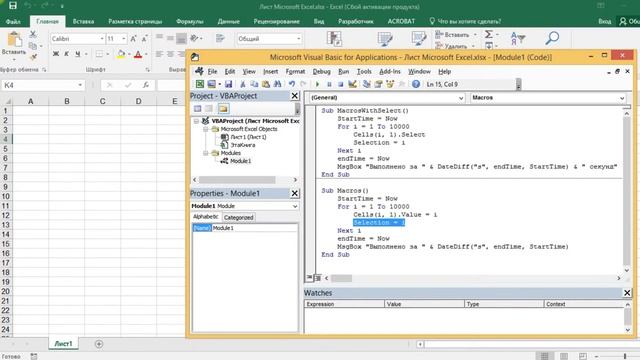Click Toggle Folders icon in Project panel
The height and width of the screenshot is (360, 640).
[223, 109]
